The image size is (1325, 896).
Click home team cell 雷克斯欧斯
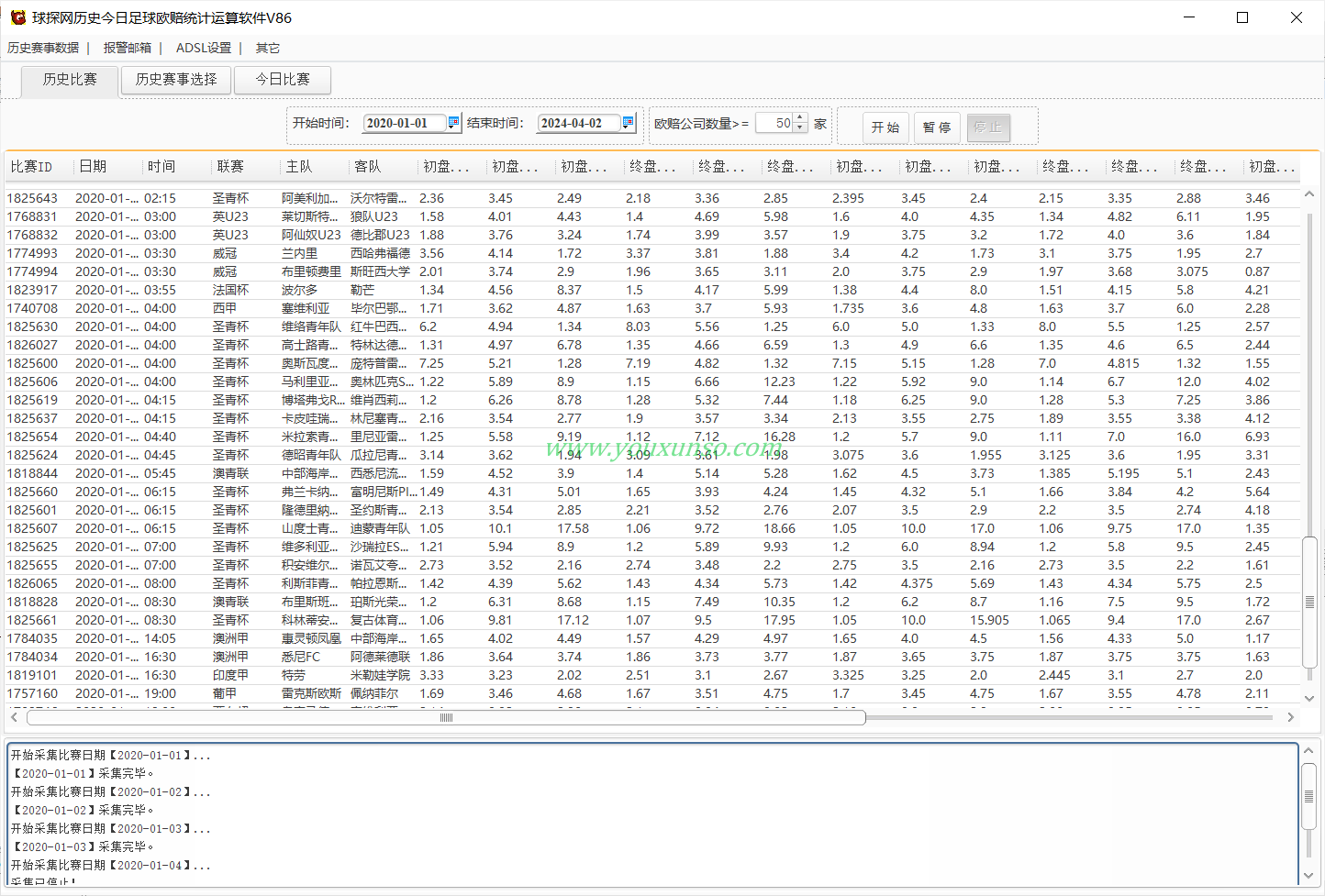[311, 693]
